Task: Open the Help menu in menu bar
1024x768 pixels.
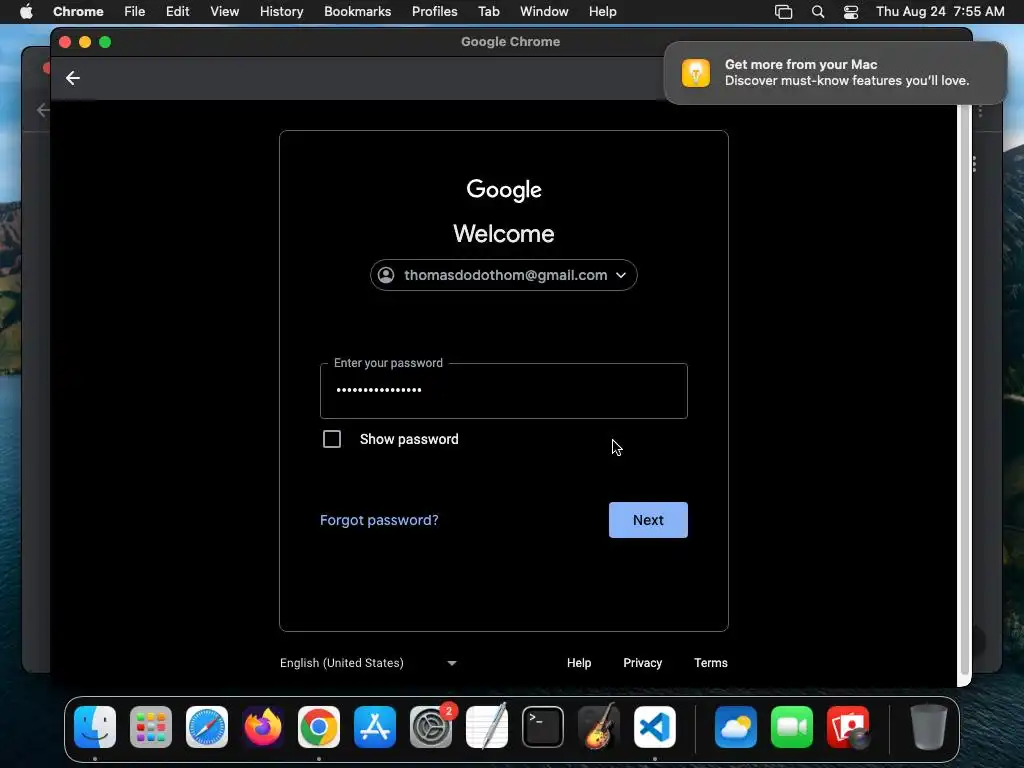Action: click(x=602, y=11)
